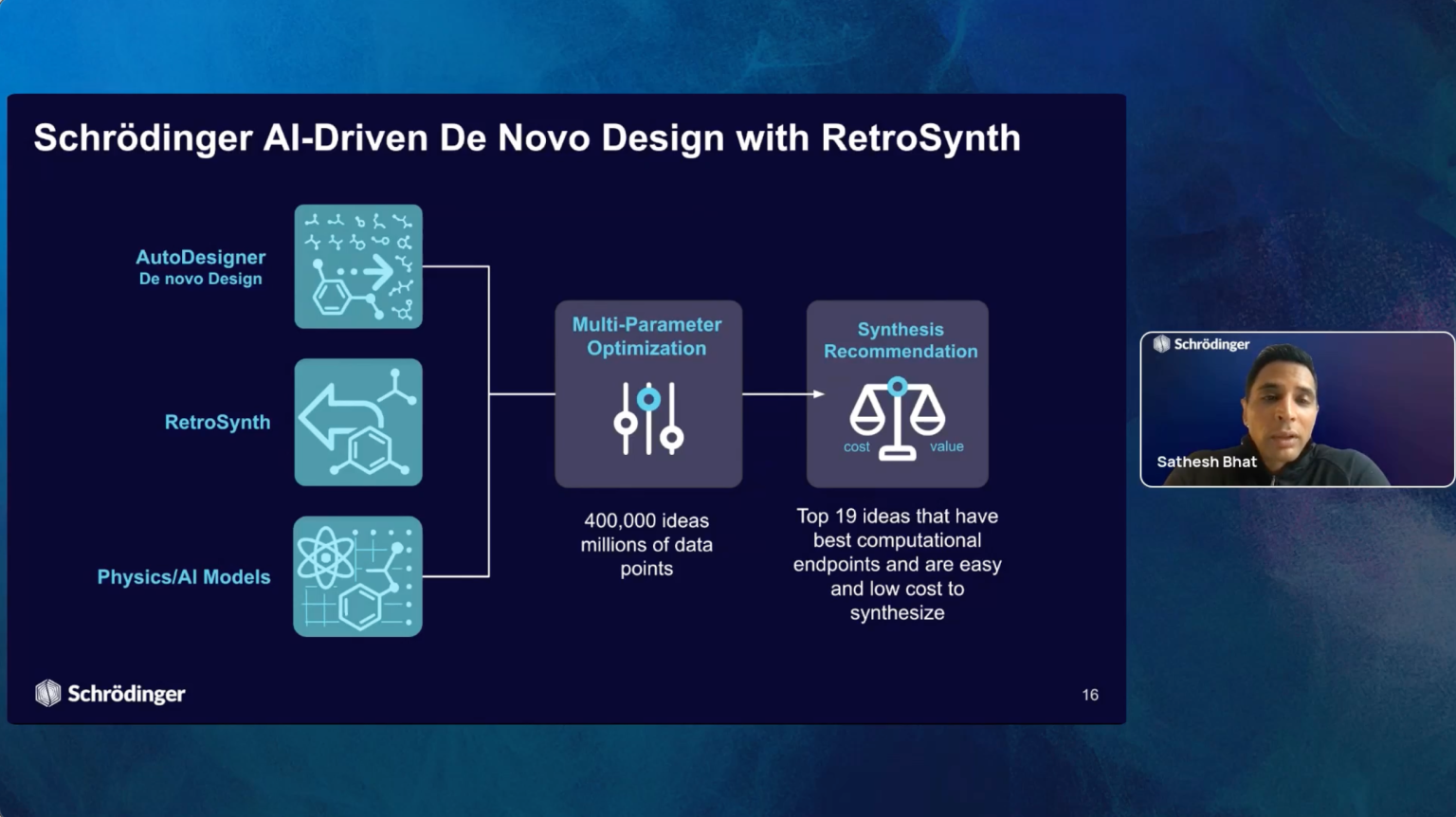1456x817 pixels.
Task: Select the cost-value balance scale icon
Action: coord(897,417)
